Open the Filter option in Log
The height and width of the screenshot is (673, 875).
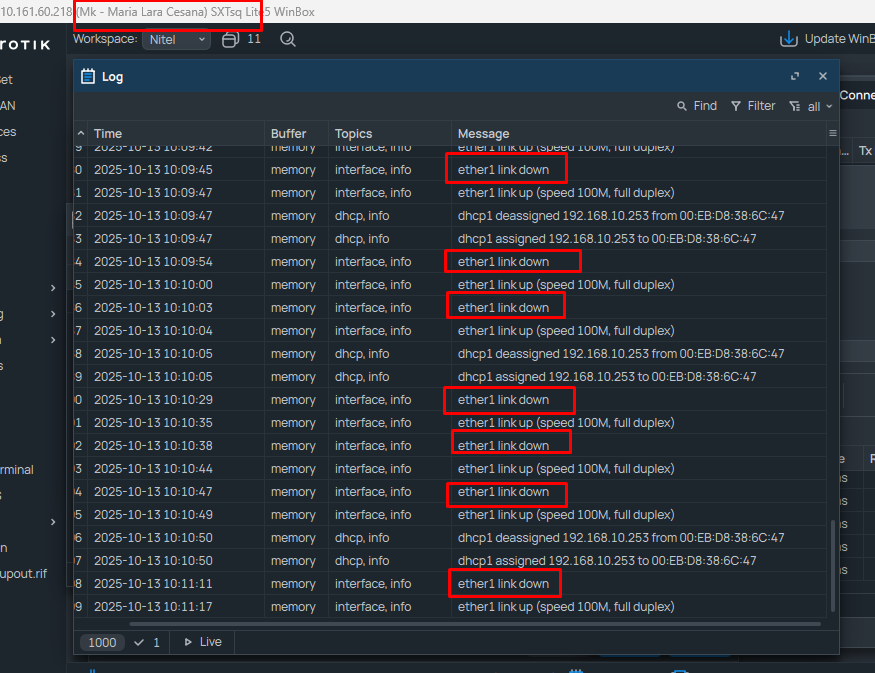click(x=753, y=106)
